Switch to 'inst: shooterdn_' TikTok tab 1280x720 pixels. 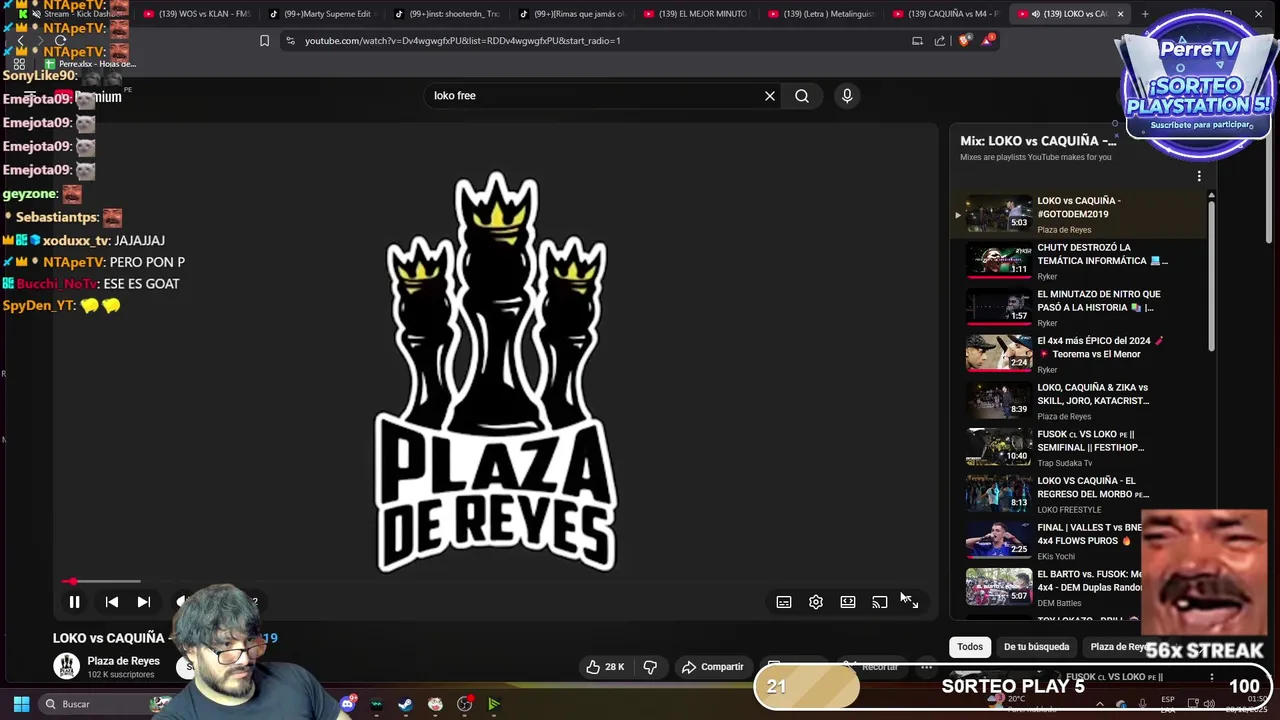tap(445, 14)
